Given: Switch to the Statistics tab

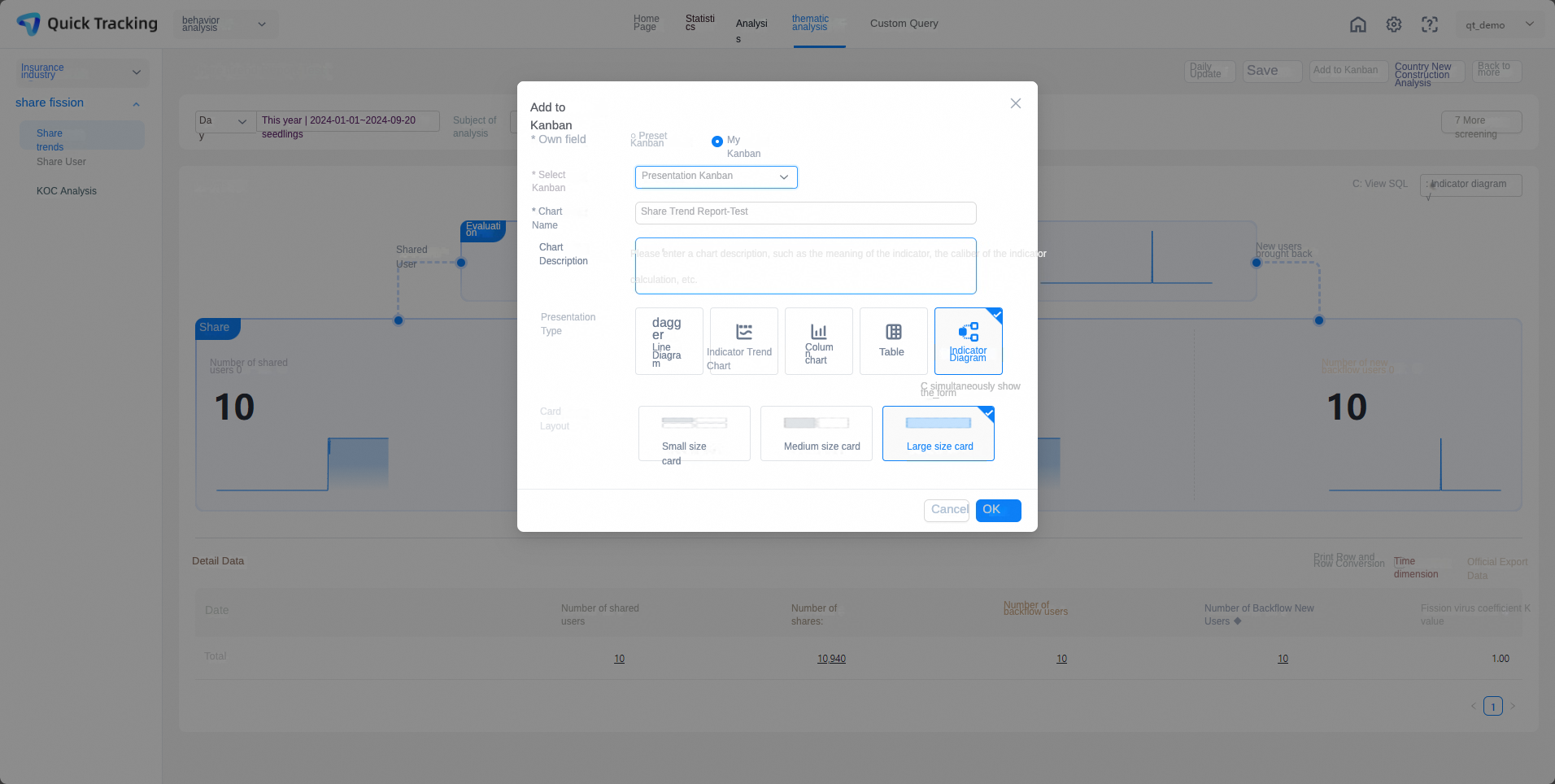Looking at the screenshot, I should [x=699, y=23].
